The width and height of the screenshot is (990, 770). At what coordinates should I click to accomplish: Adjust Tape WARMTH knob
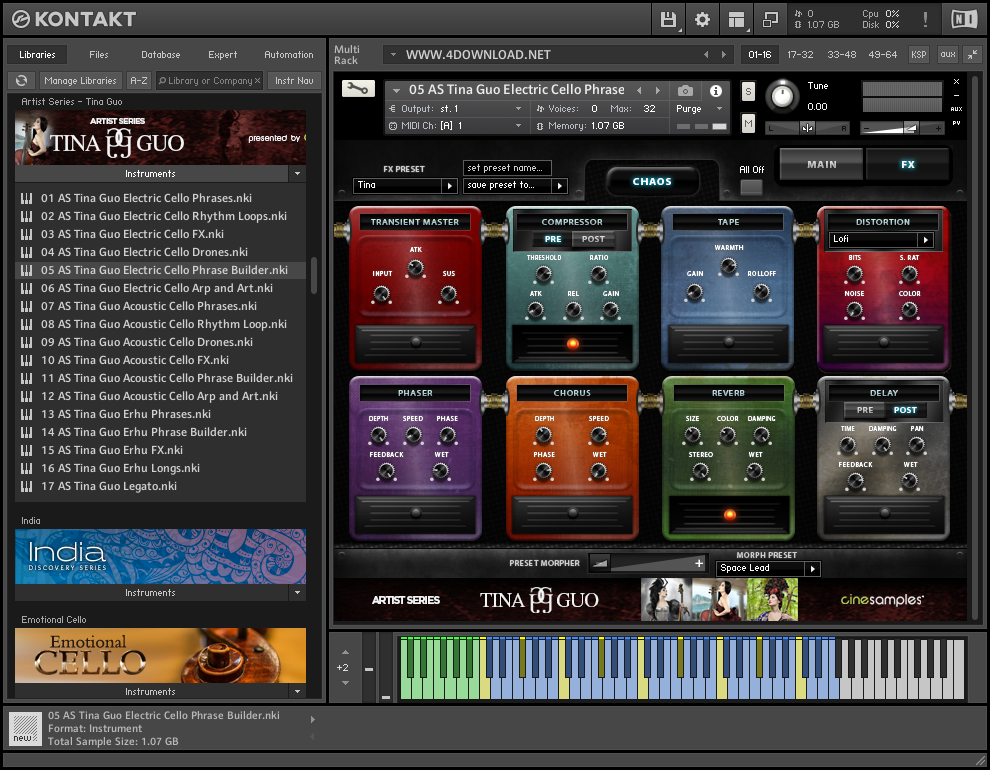(x=729, y=267)
